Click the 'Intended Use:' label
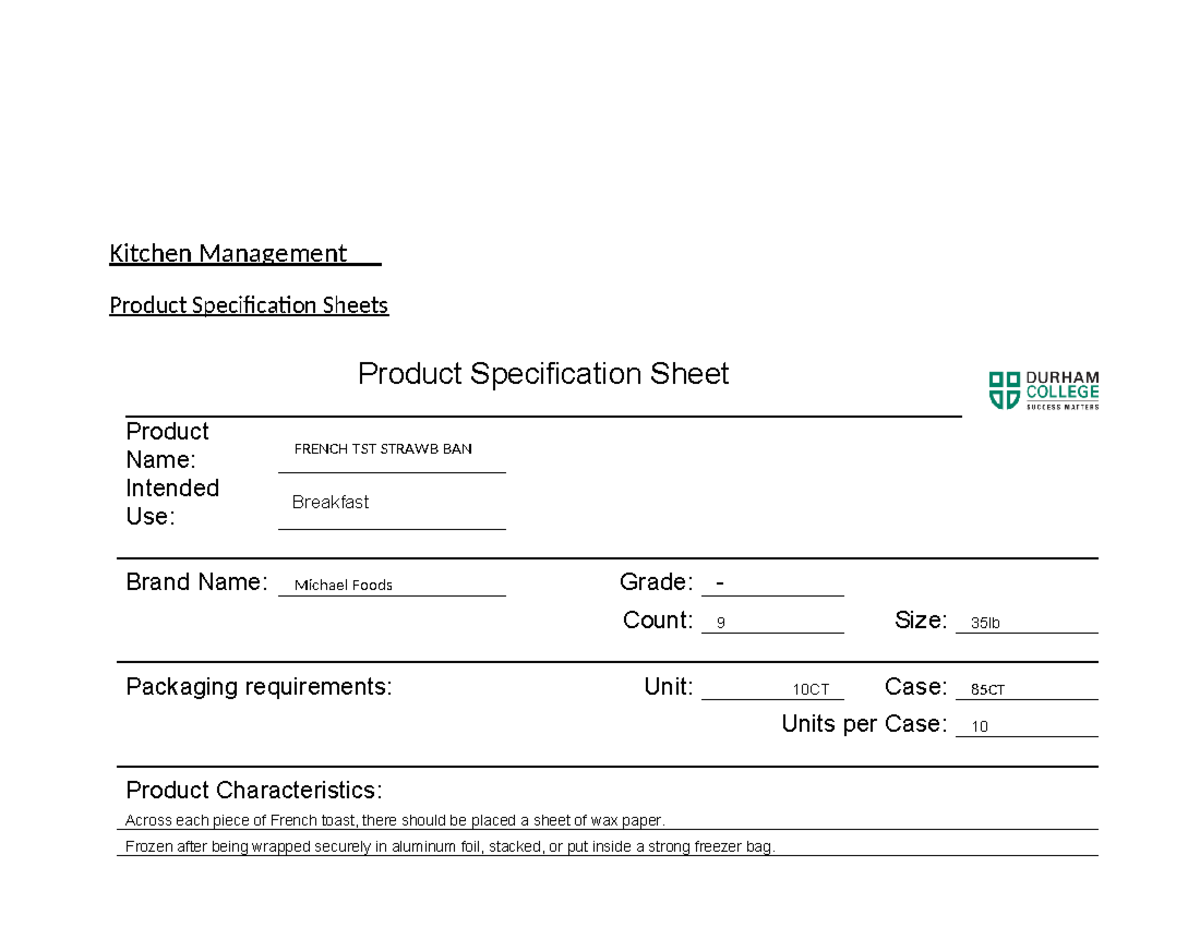 [172, 503]
